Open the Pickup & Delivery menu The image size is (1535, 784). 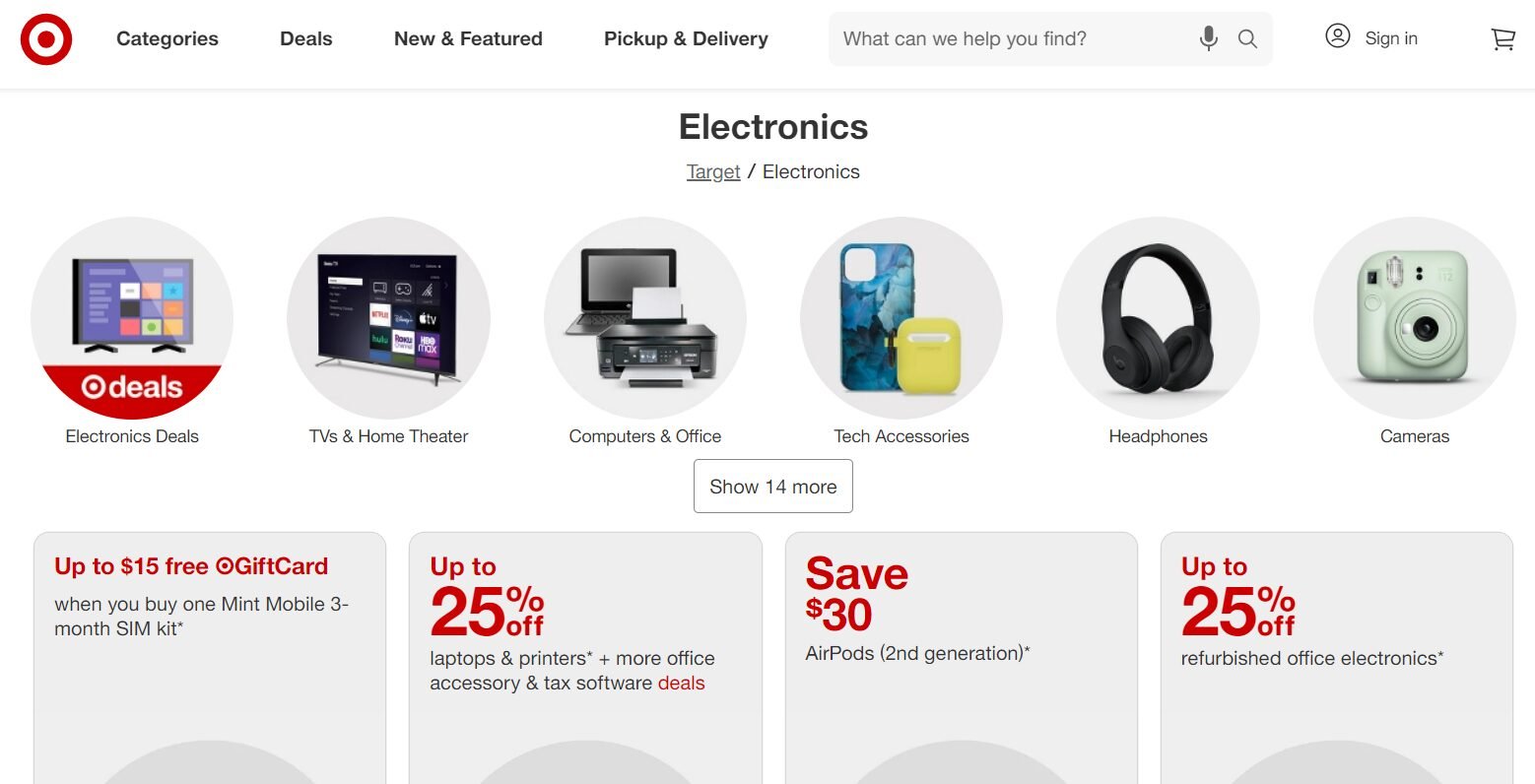click(x=686, y=38)
